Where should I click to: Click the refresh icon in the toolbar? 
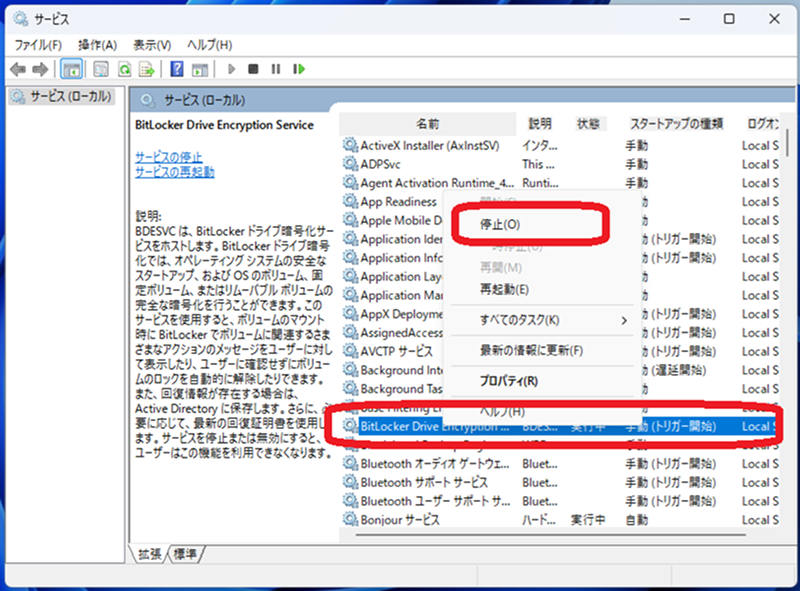(125, 68)
